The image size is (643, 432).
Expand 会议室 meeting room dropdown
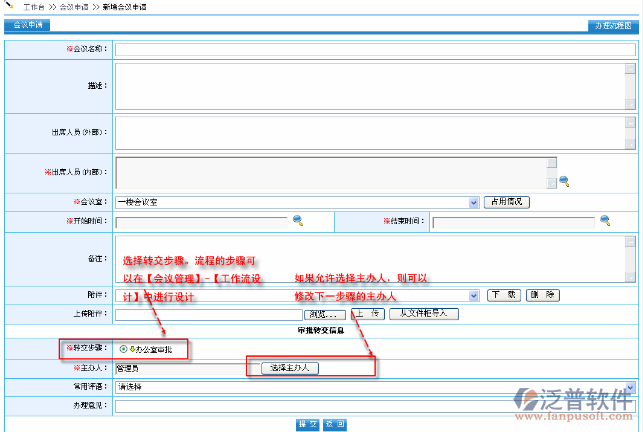(x=474, y=202)
